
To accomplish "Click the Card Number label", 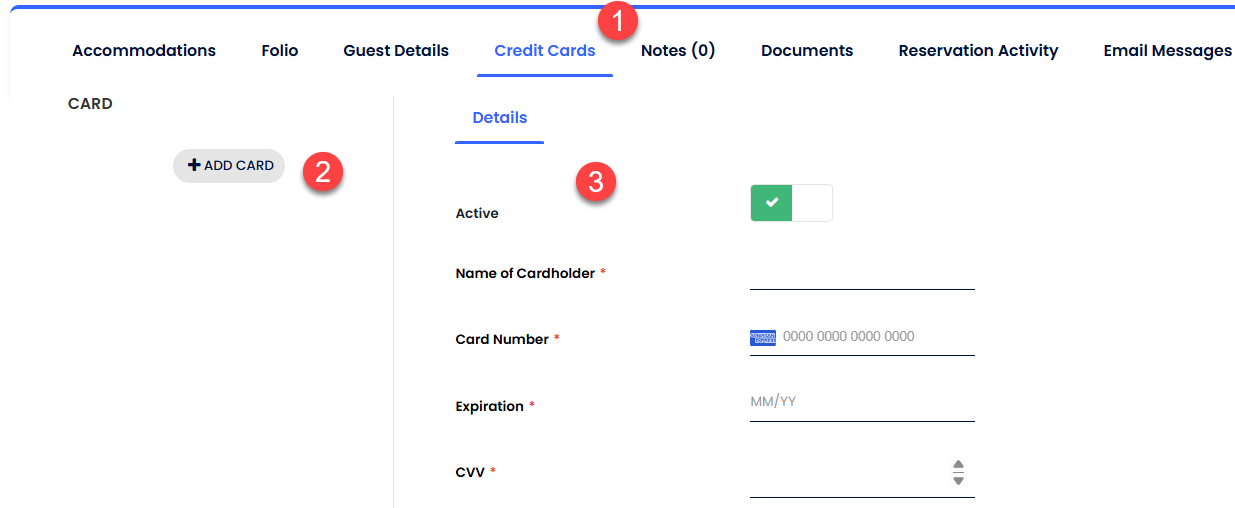I will point(502,339).
